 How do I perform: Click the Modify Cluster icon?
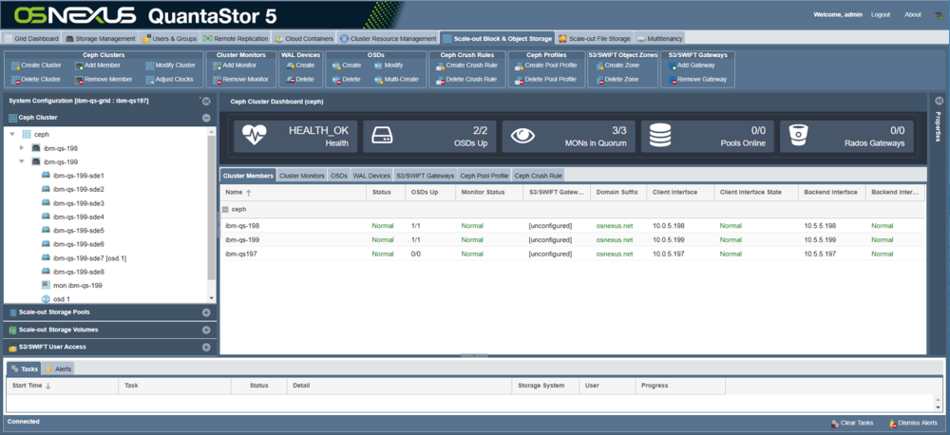click(x=150, y=65)
